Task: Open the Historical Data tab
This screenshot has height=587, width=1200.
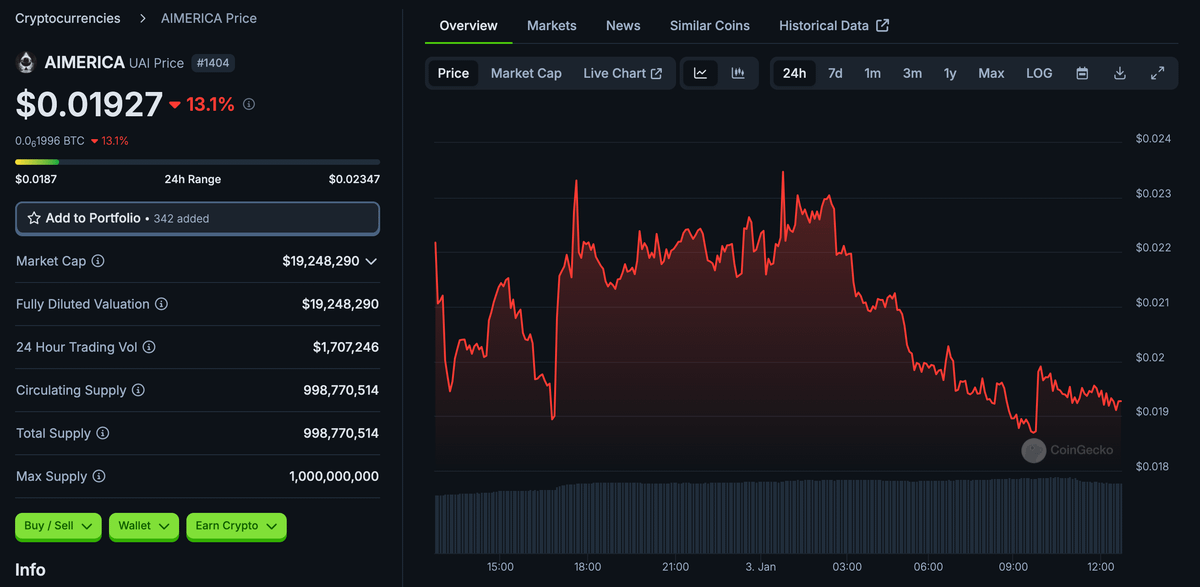Action: click(x=834, y=25)
